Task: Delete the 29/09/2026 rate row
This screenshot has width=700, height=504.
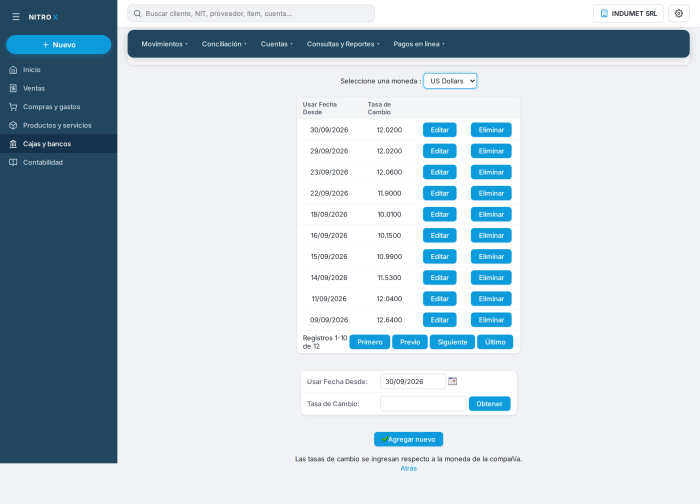Action: point(491,151)
